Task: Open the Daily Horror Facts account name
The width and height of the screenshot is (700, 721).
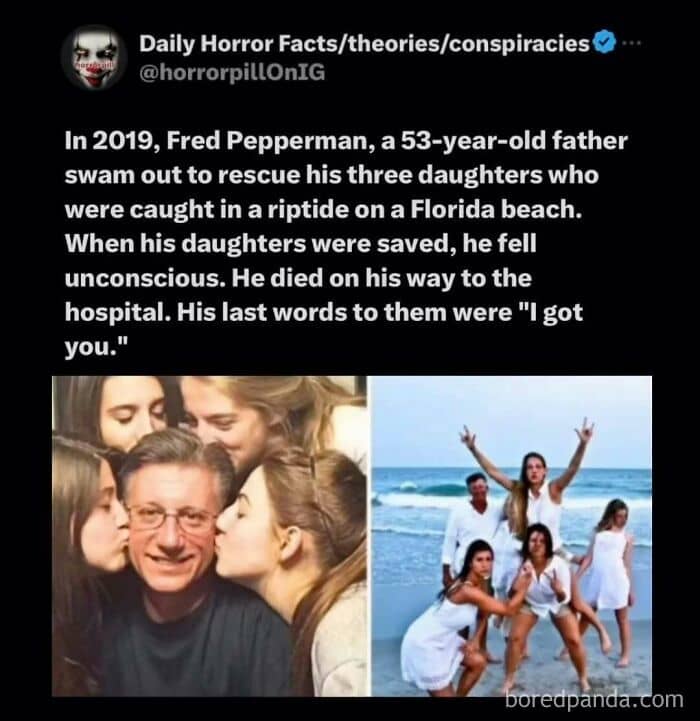Action: pos(364,44)
